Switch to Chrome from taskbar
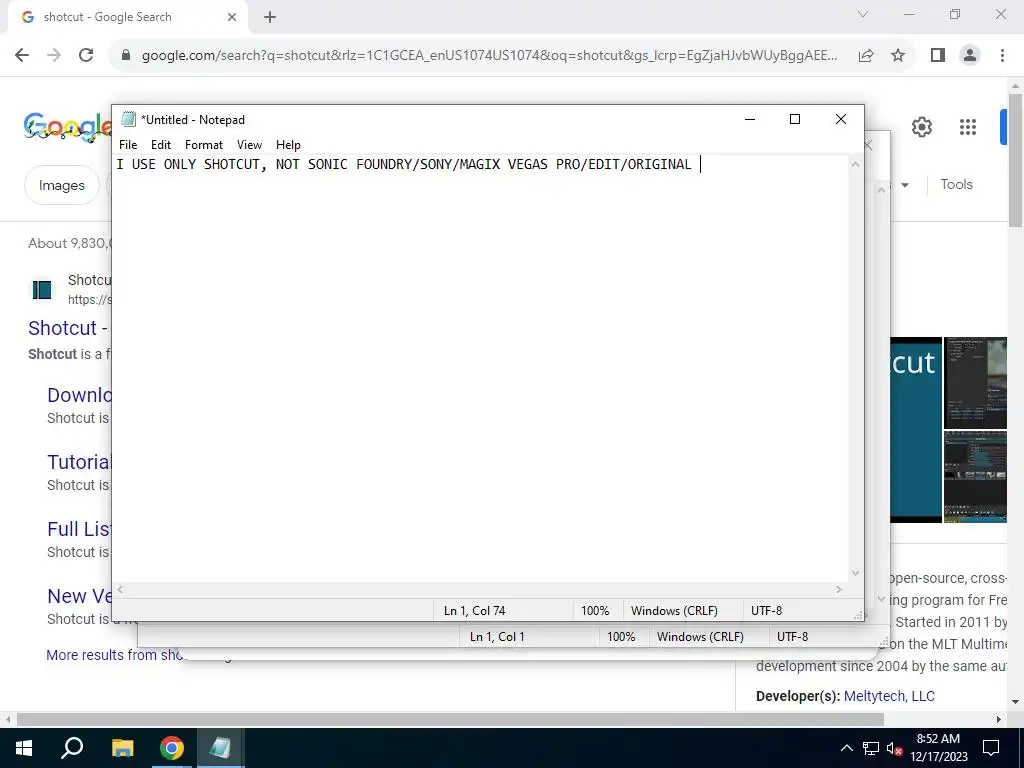The width and height of the screenshot is (1024, 768). point(172,748)
